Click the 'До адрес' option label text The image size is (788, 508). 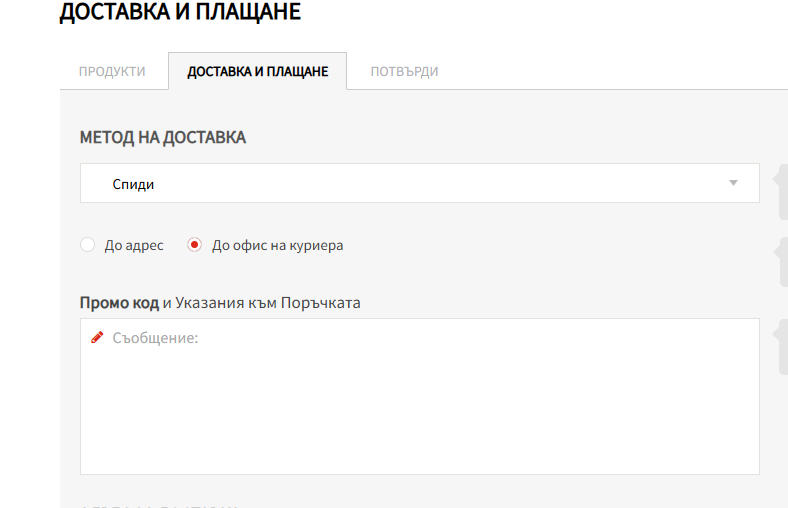[x=134, y=245]
